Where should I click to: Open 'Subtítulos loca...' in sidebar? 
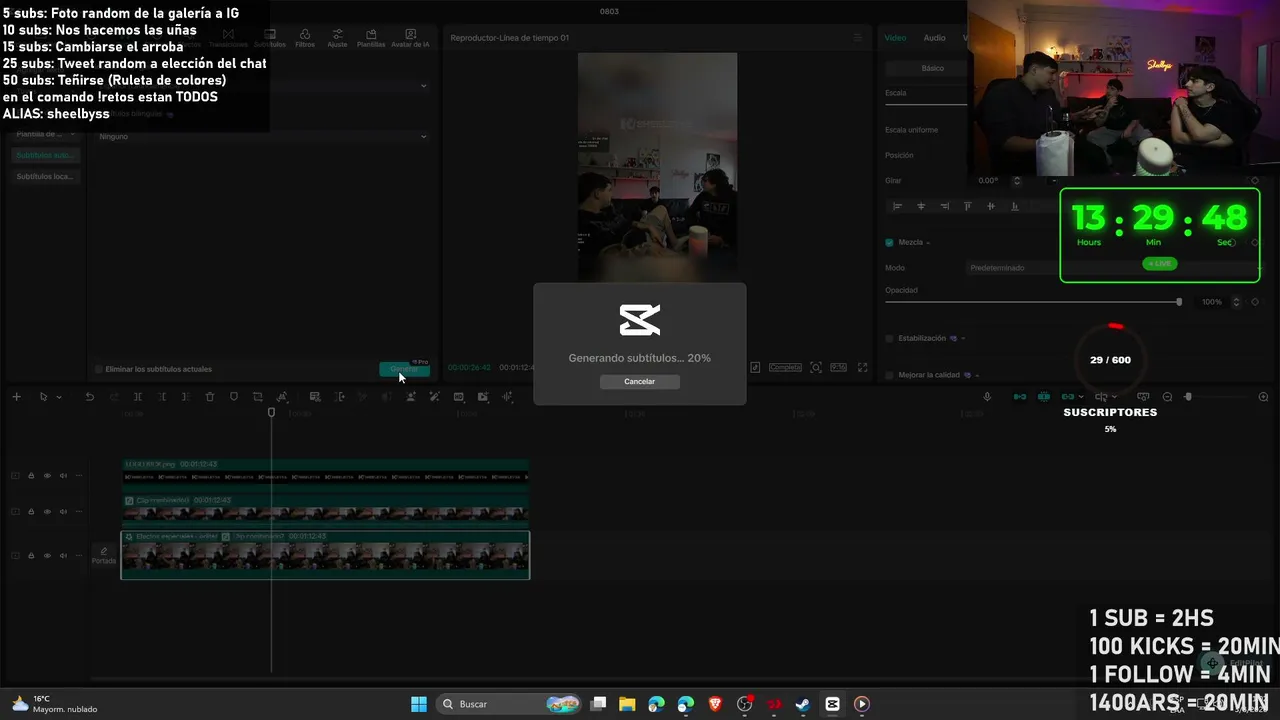coord(45,176)
